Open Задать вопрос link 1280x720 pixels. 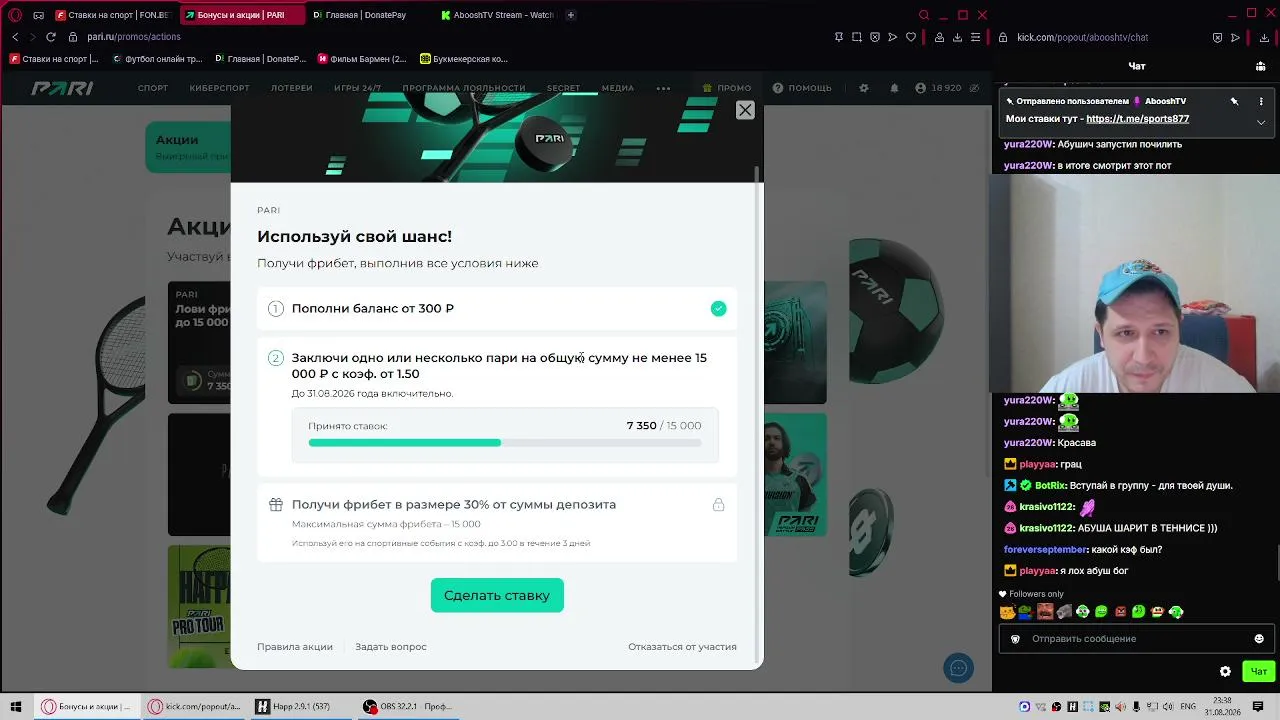coord(391,647)
